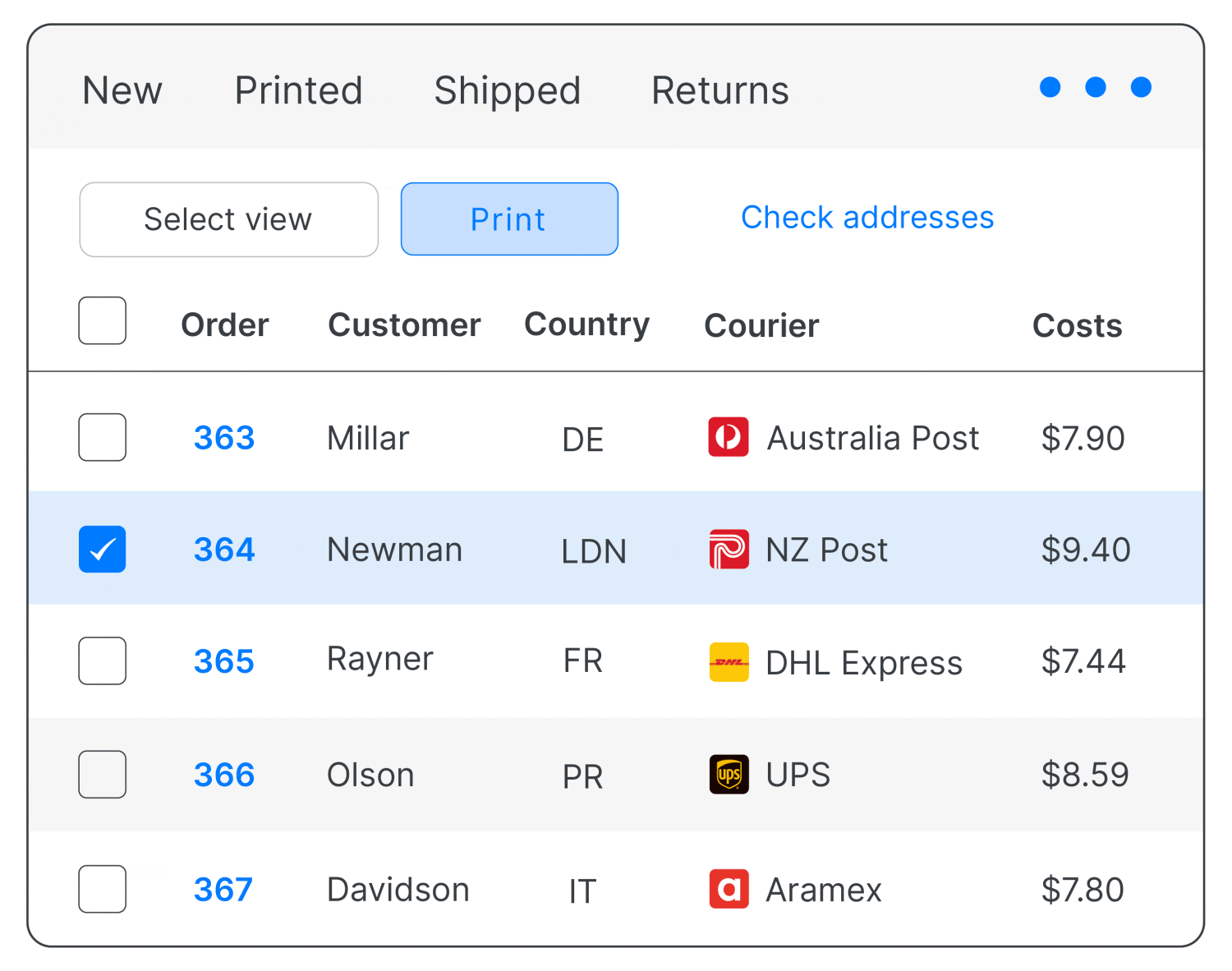Image resolution: width=1232 pixels, height=971 pixels.
Task: Sort by the Costs column header
Action: coord(1077,326)
